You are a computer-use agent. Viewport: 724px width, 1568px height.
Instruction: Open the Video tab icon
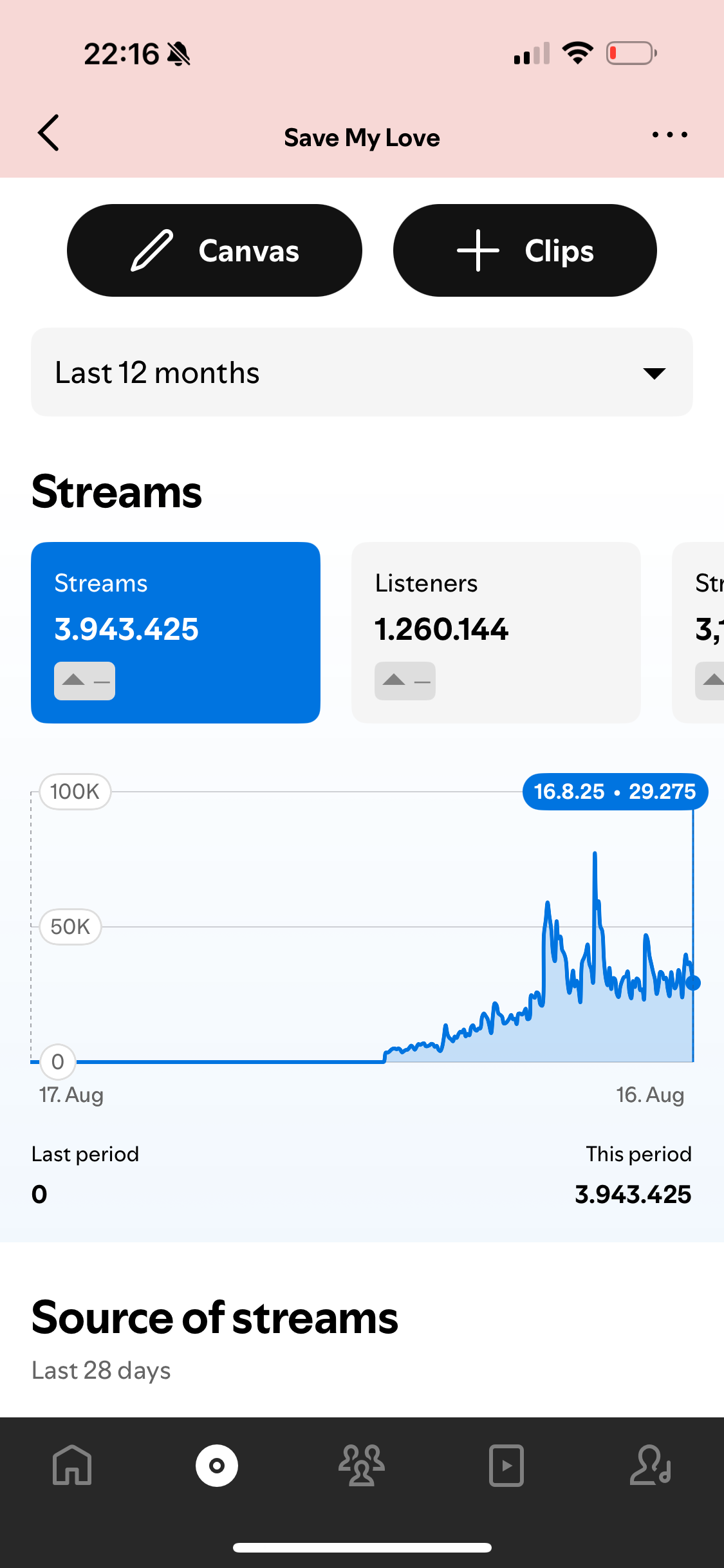pyautogui.click(x=506, y=1466)
